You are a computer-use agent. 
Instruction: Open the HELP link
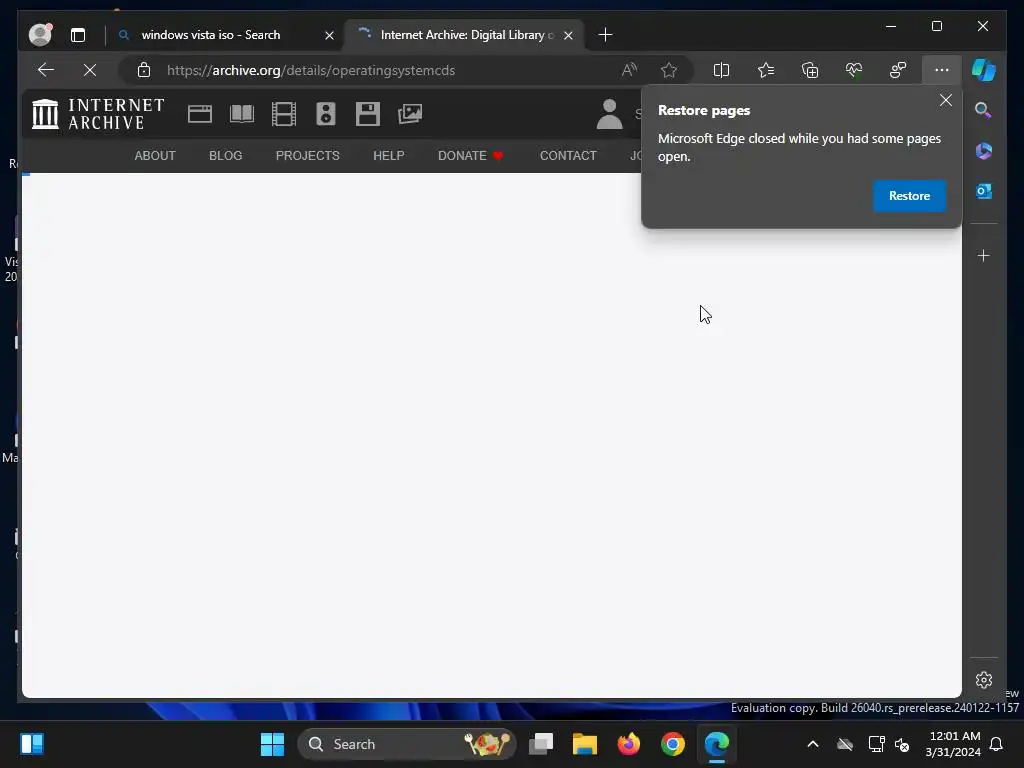(389, 155)
